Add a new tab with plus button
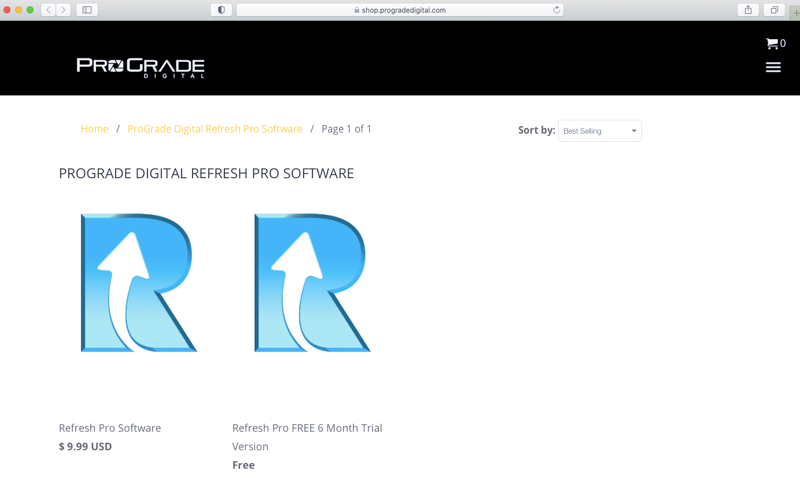The image size is (800, 489). (x=795, y=12)
